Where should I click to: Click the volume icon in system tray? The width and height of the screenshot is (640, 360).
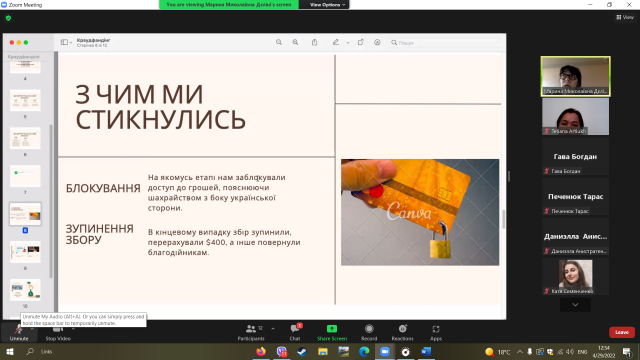[x=570, y=351]
